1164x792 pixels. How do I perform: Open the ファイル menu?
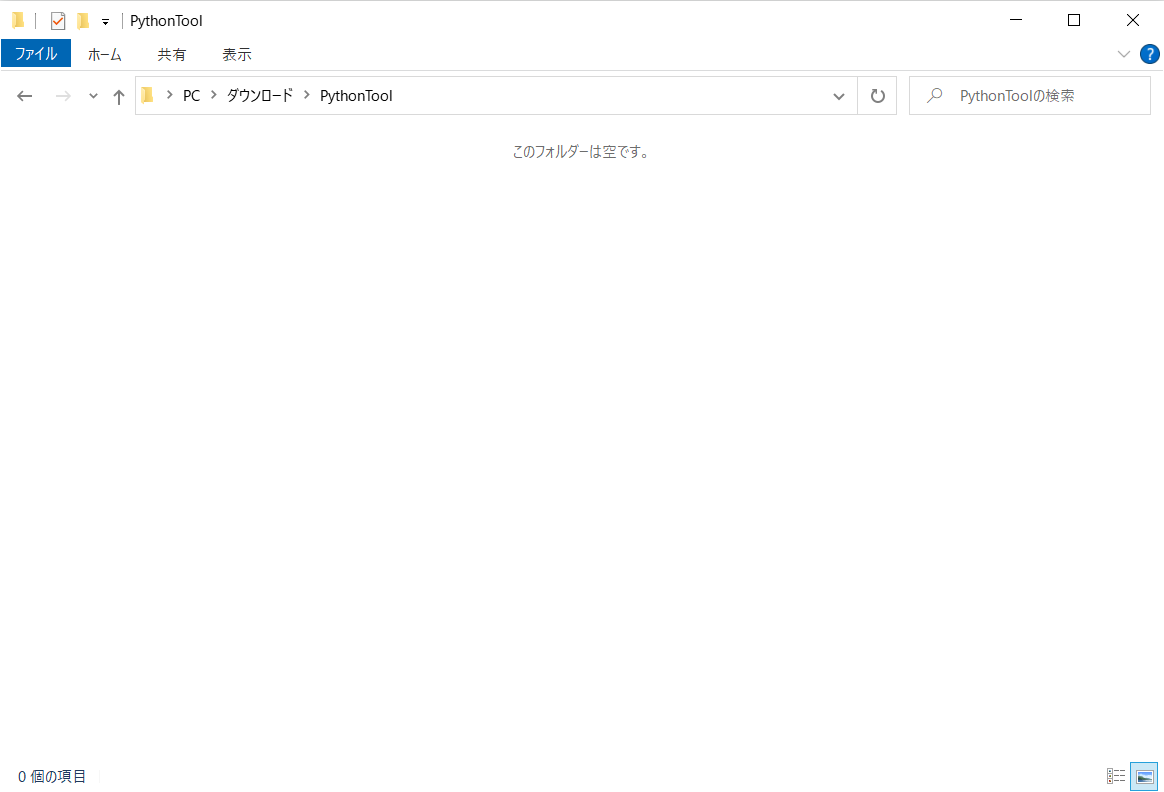(x=36, y=54)
